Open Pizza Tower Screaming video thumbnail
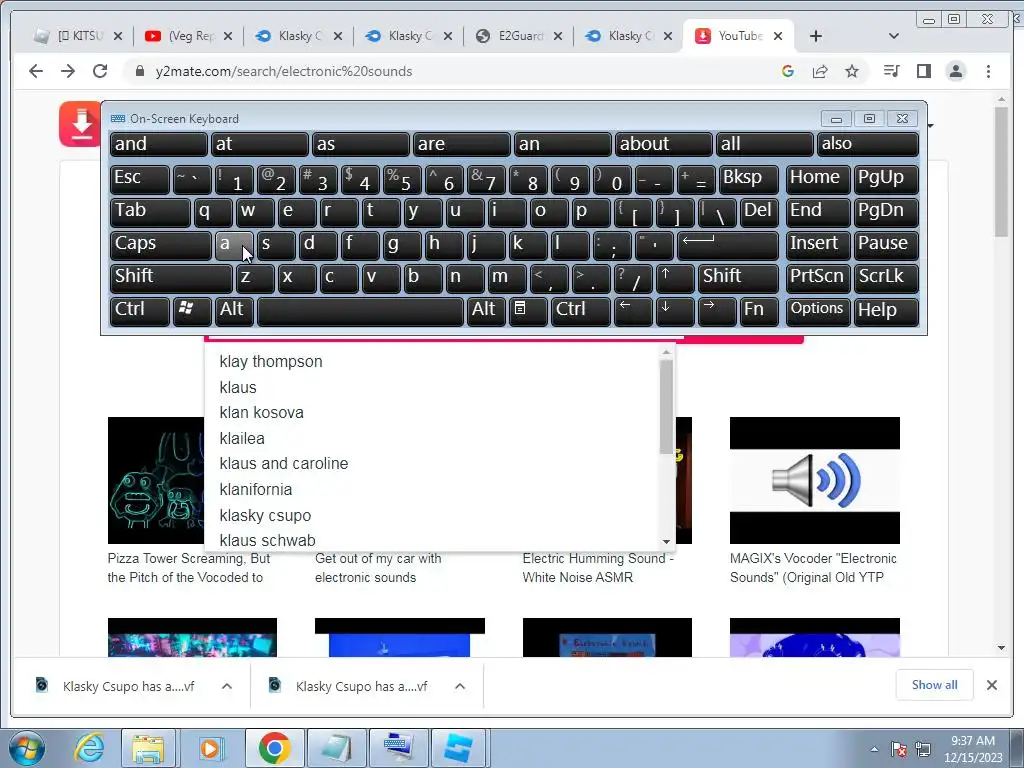 156,480
